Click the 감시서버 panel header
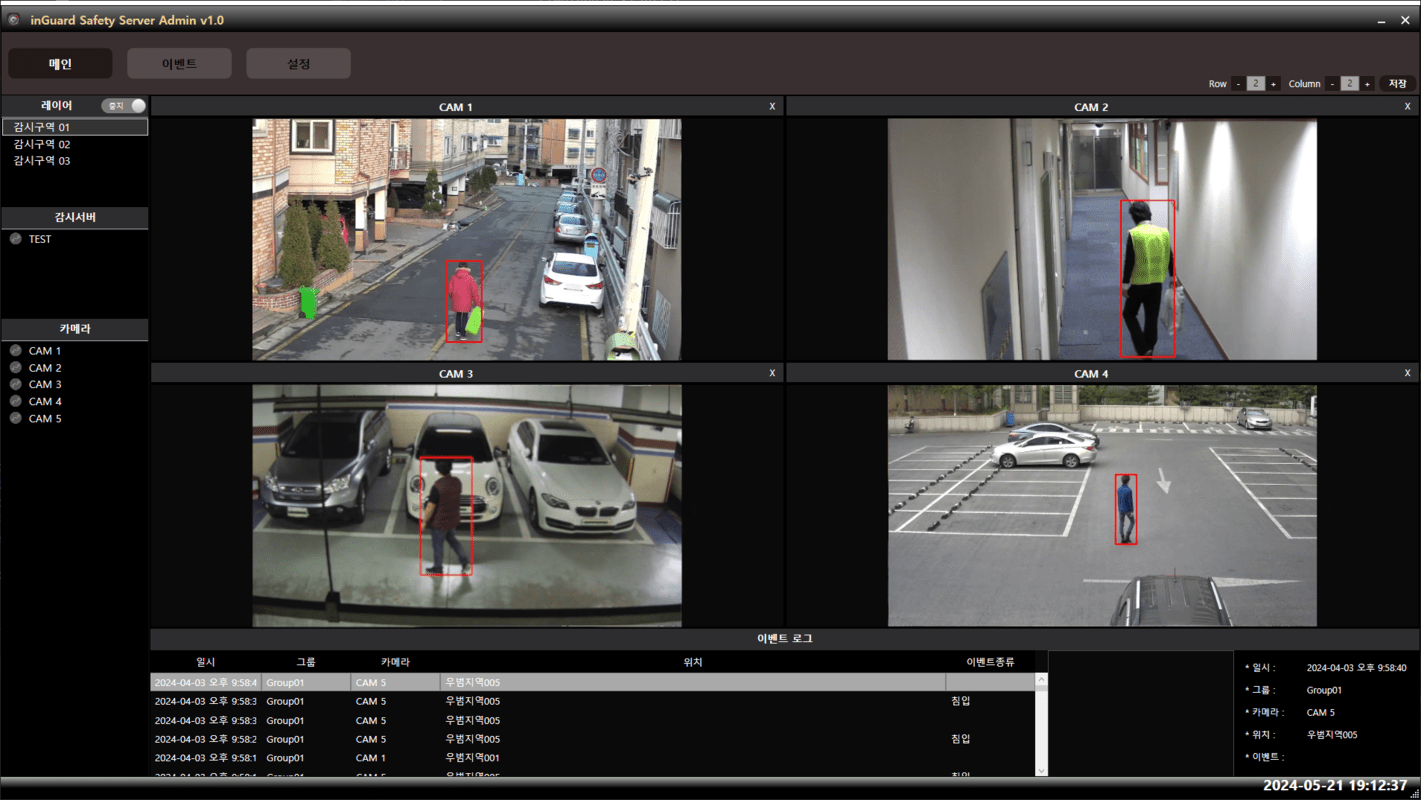 (x=75, y=217)
